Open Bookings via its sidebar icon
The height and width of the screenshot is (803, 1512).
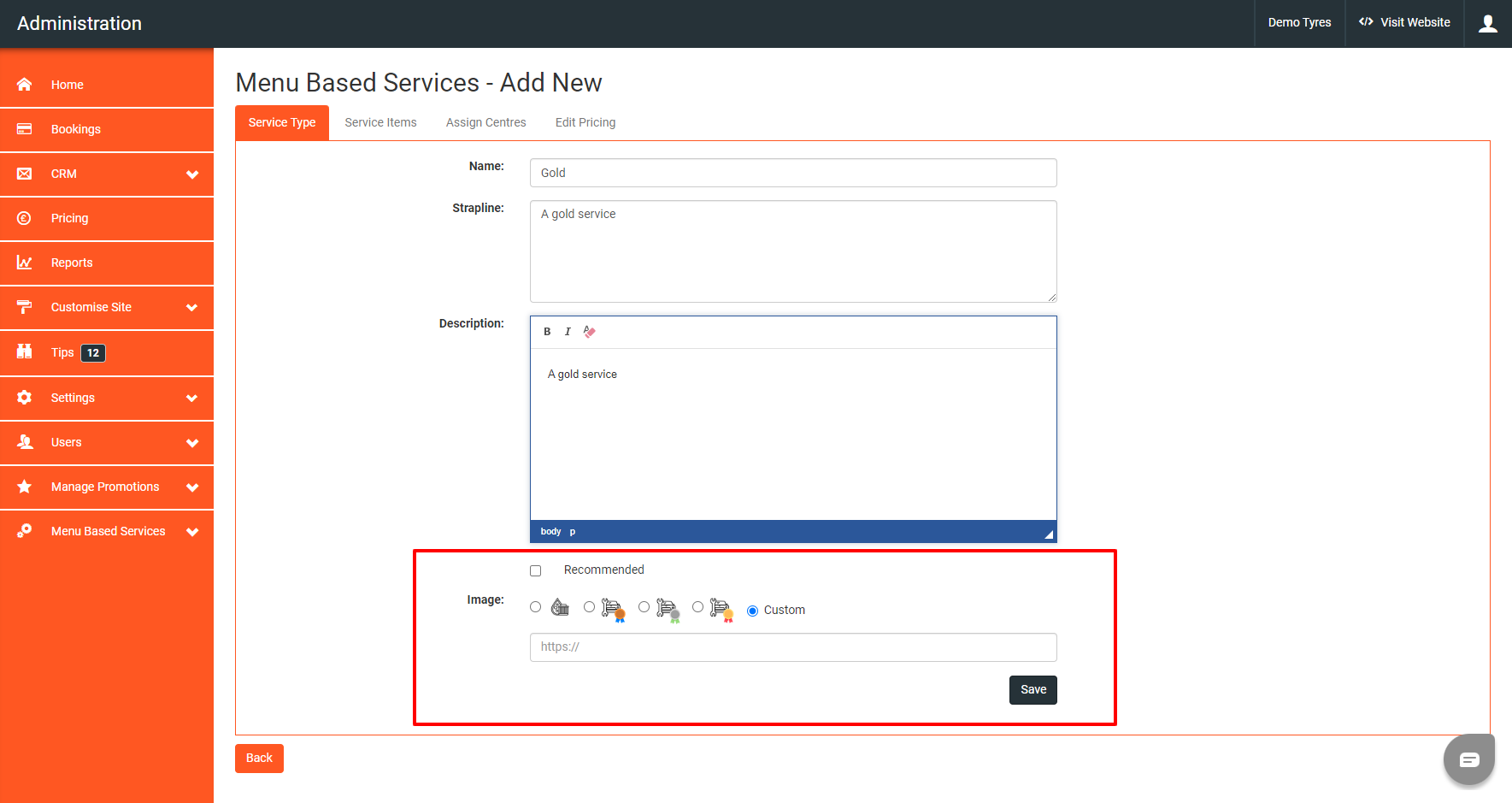click(24, 129)
